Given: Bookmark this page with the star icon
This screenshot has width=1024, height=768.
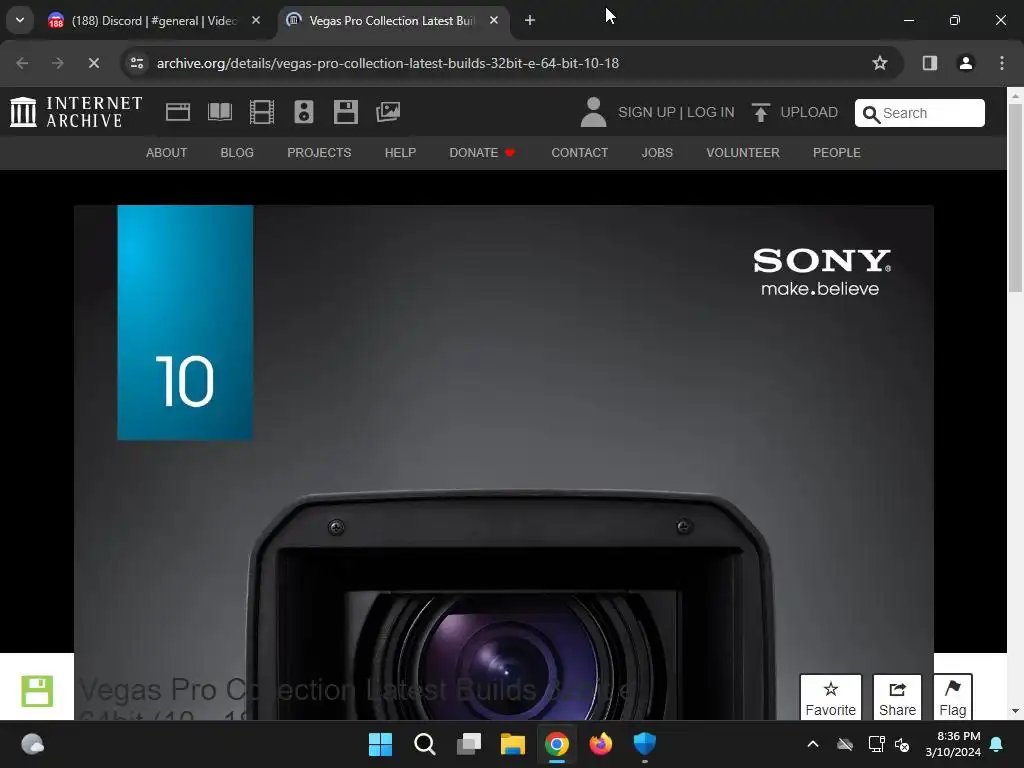Looking at the screenshot, I should 880,63.
